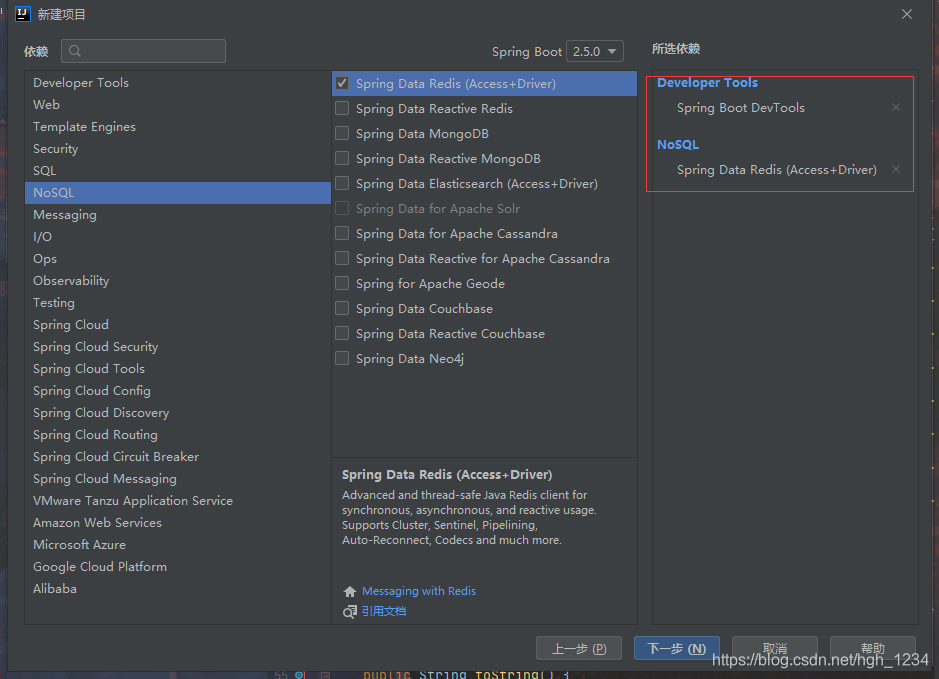
Task: Select the Web category
Action: click(x=178, y=105)
